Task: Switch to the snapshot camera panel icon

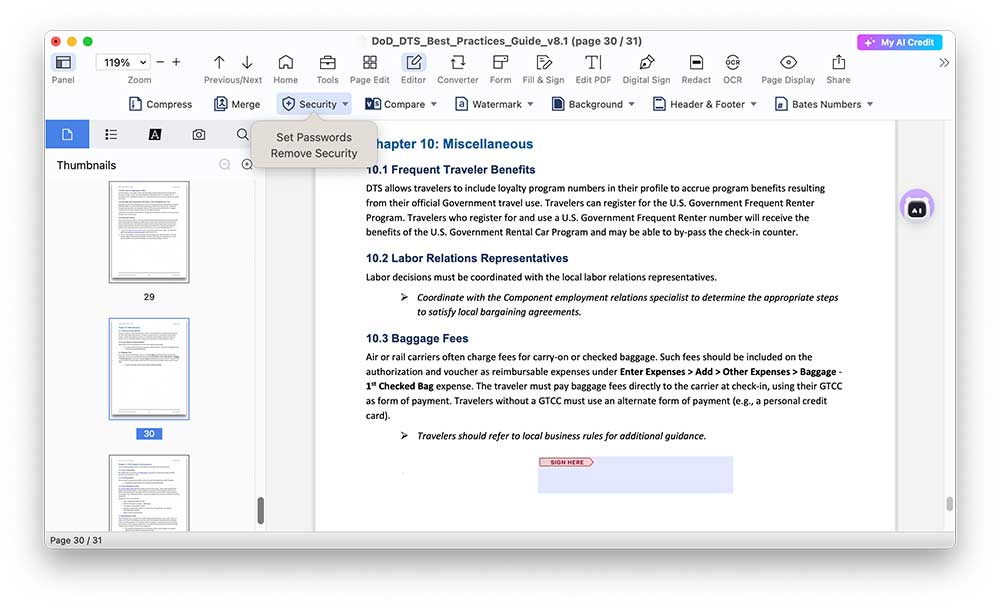Action: [x=199, y=134]
